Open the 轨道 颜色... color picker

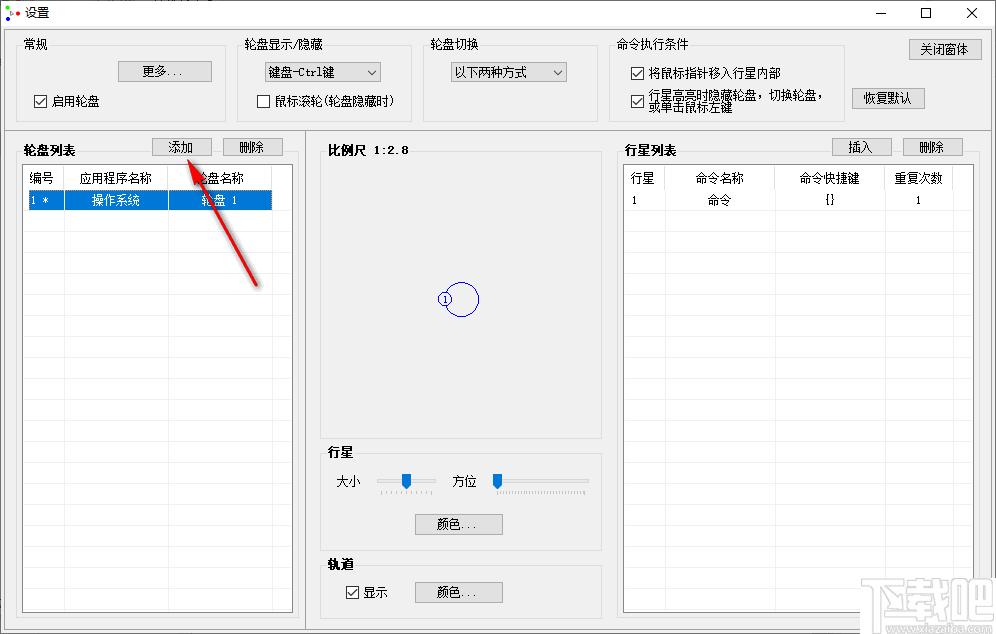[x=459, y=592]
